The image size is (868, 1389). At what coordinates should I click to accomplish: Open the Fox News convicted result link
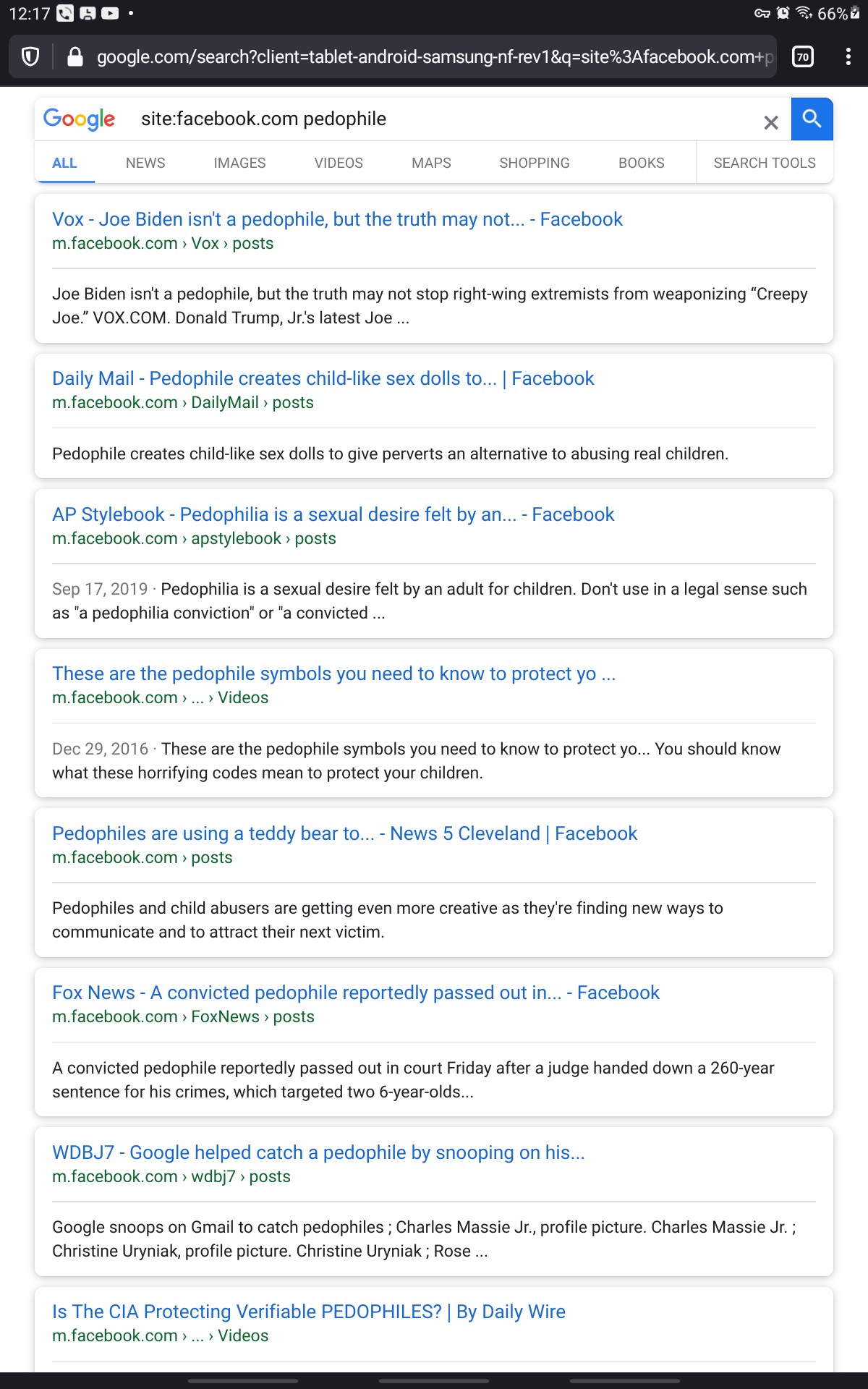356,993
